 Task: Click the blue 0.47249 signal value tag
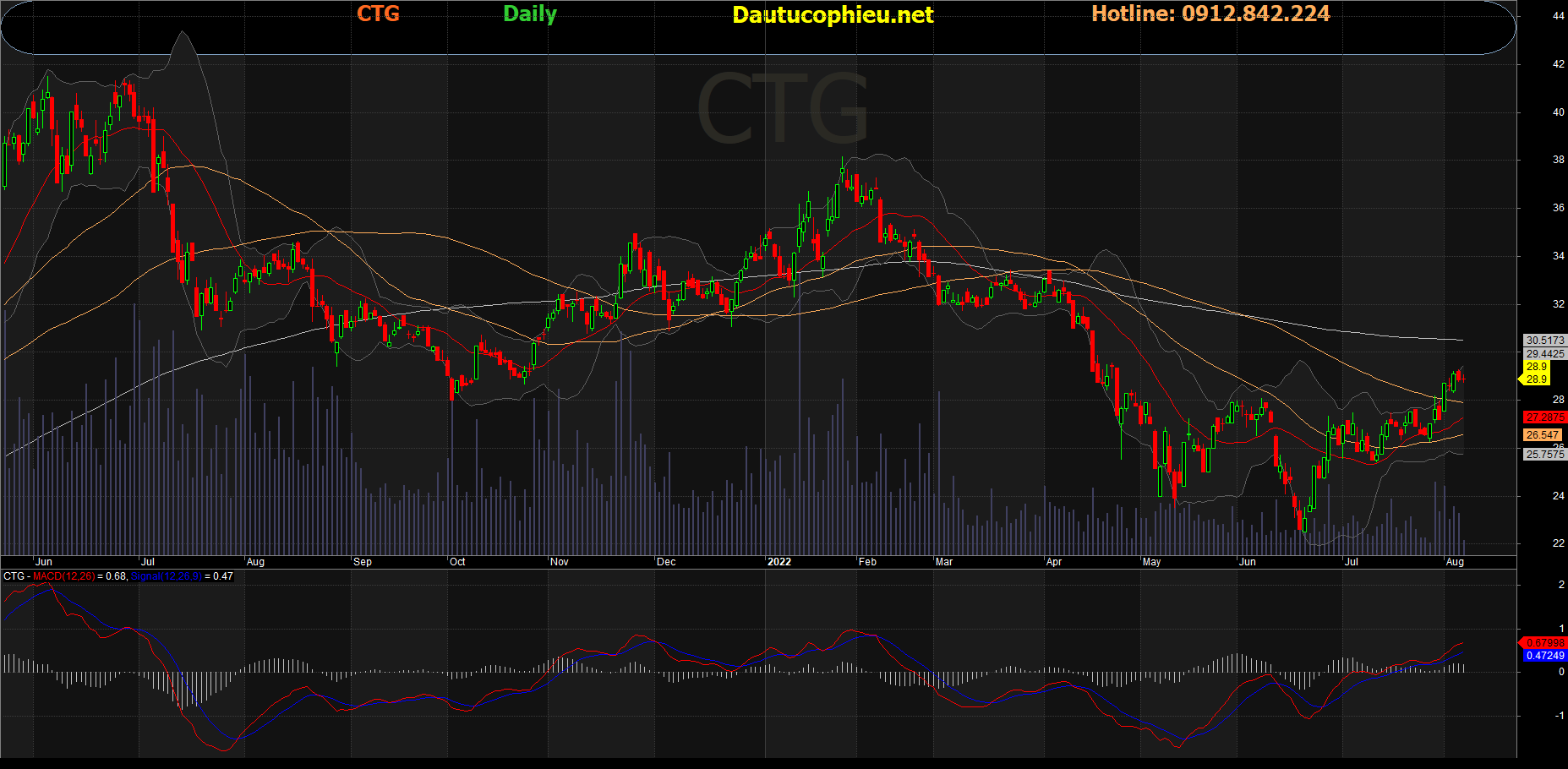click(1544, 656)
